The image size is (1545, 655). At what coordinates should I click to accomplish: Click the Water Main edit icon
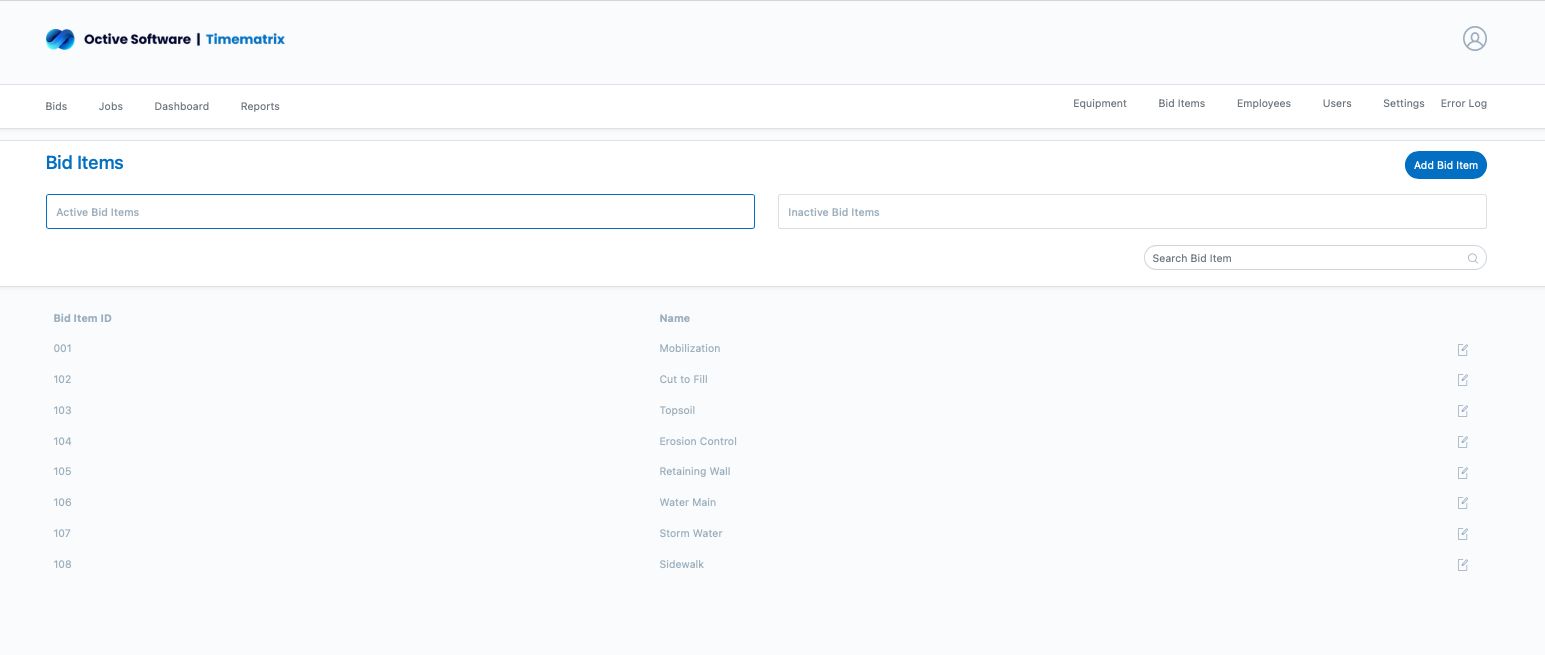click(1462, 503)
